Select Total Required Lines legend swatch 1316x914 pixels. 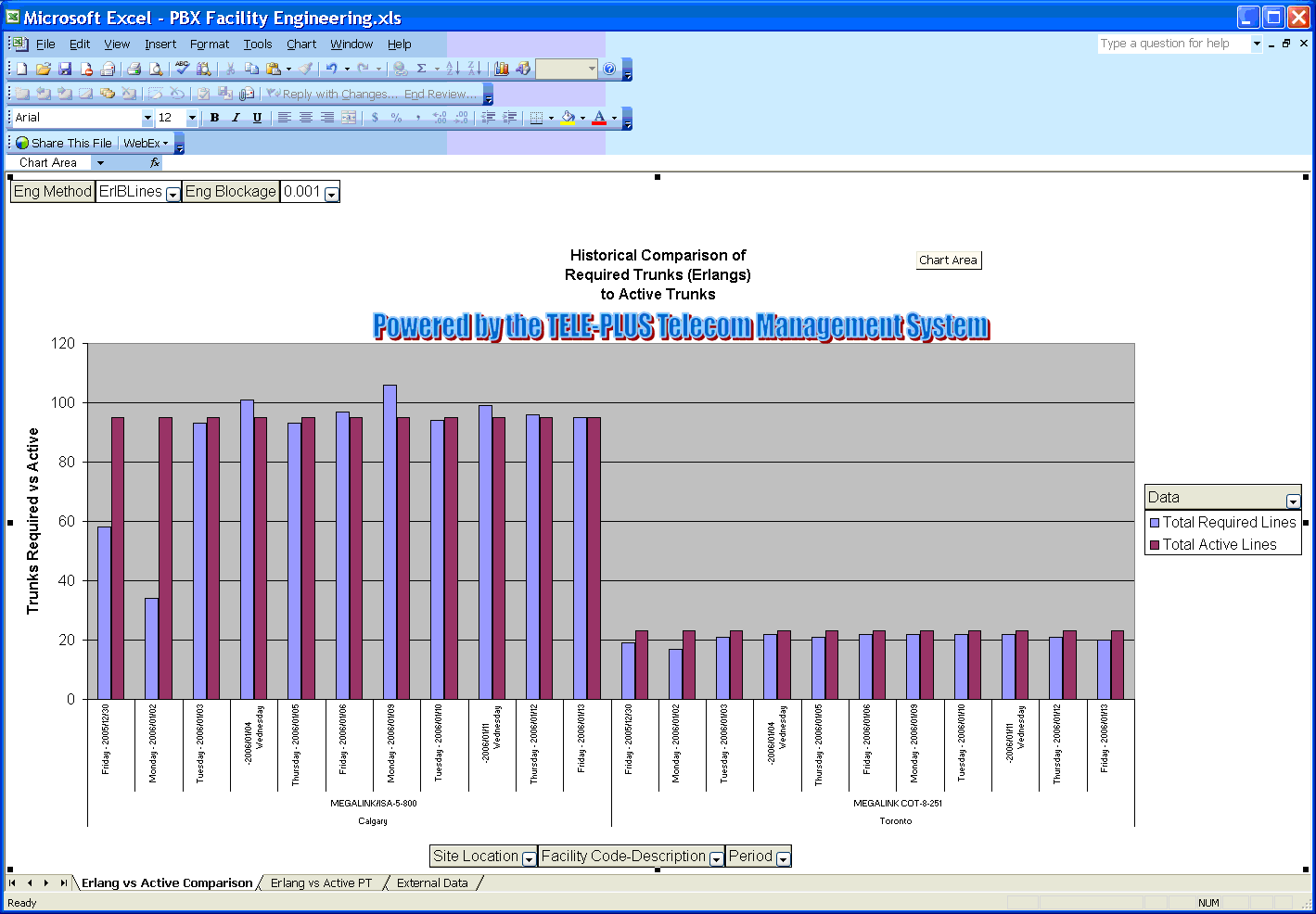tap(1155, 523)
